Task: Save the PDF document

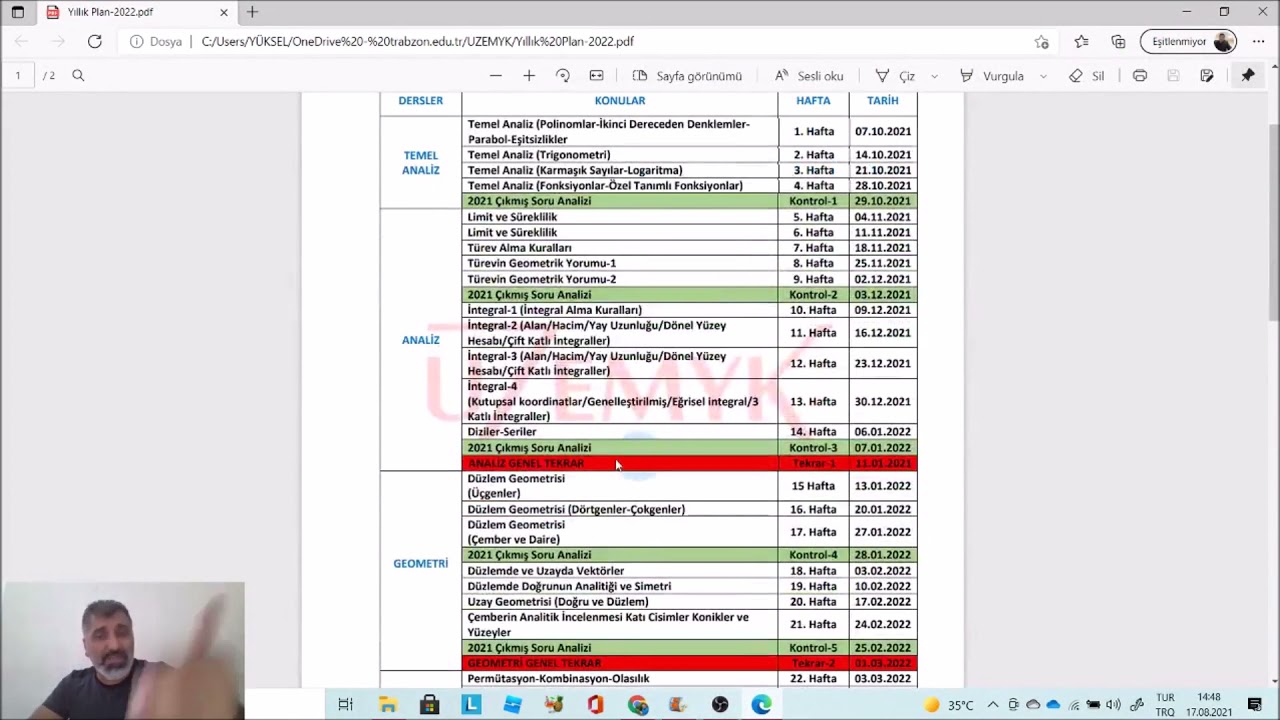Action: [1174, 76]
